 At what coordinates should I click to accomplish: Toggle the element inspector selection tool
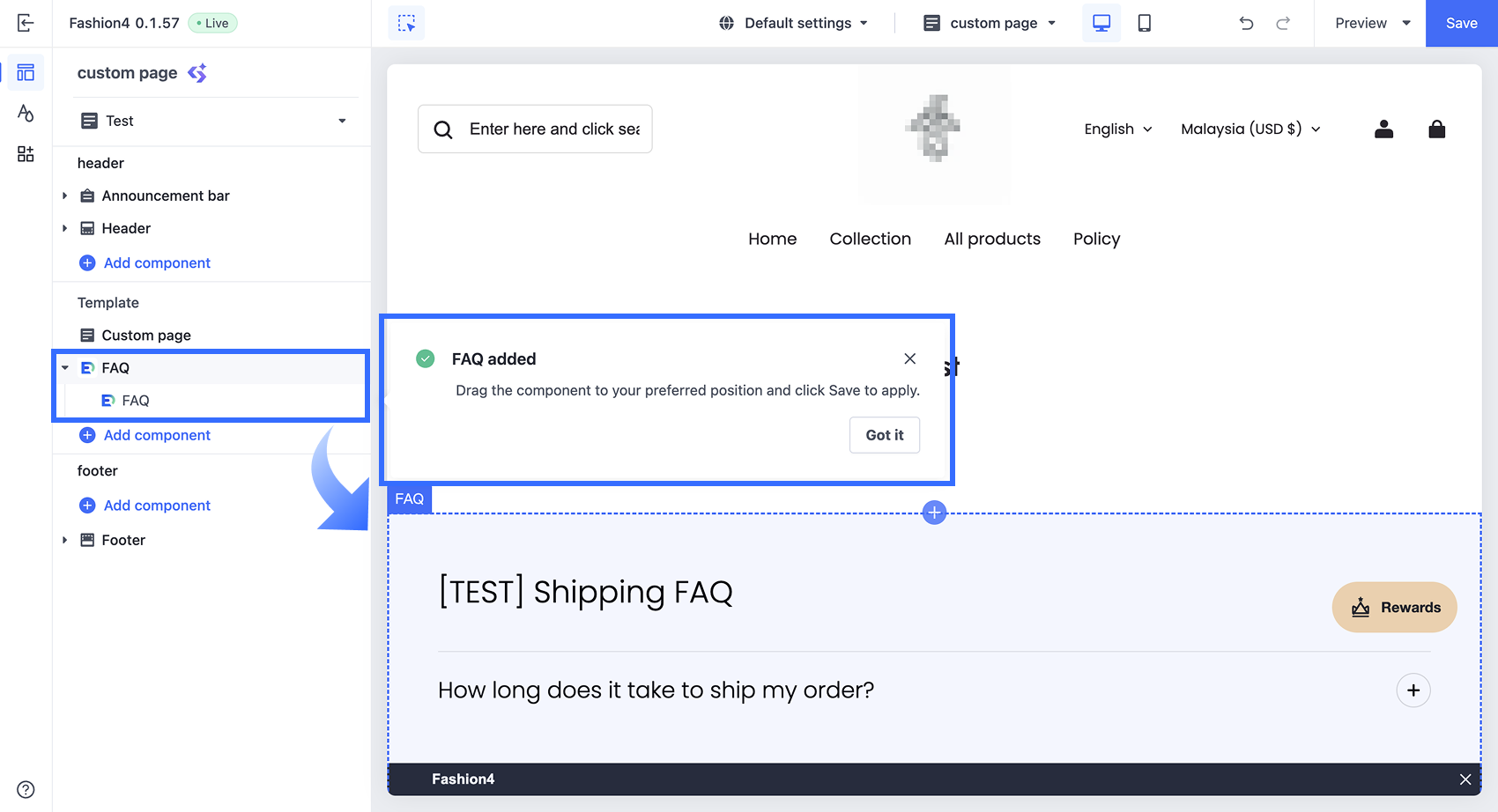(406, 23)
